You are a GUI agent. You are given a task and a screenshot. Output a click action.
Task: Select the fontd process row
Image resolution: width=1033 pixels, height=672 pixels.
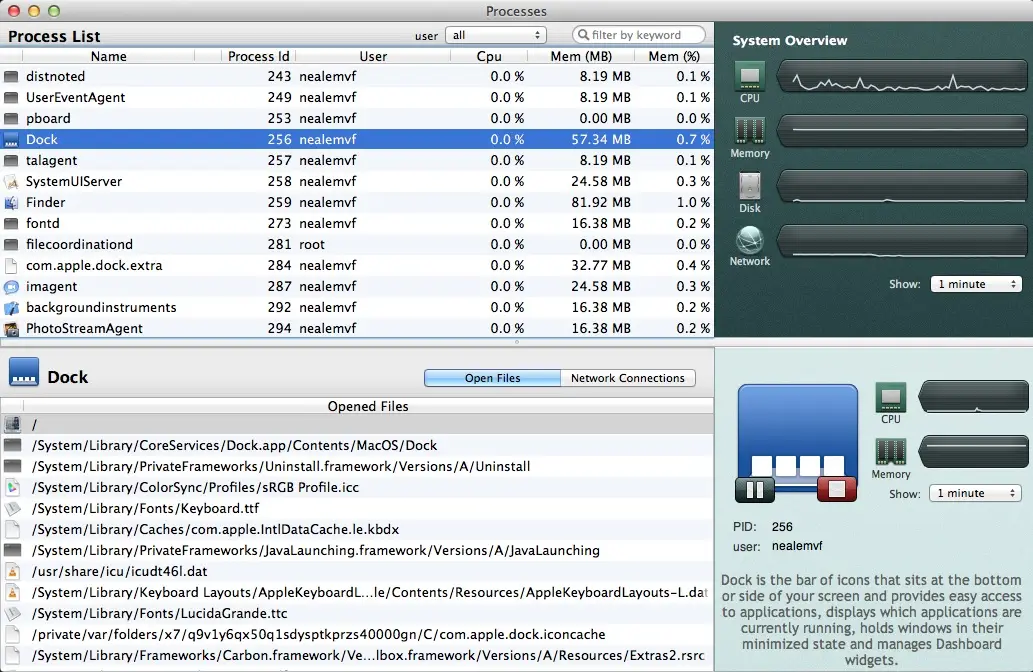click(x=357, y=224)
